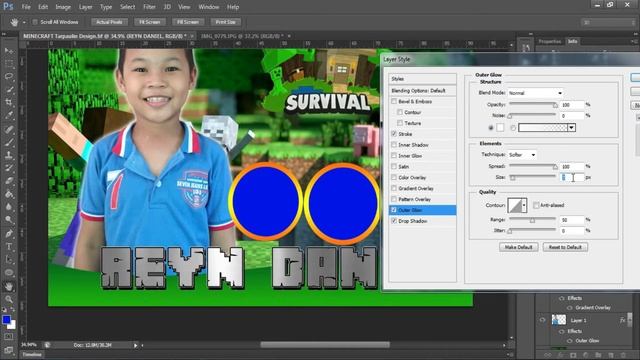Open the Technique Softer dropdown
The image size is (640, 360).
tap(522, 155)
